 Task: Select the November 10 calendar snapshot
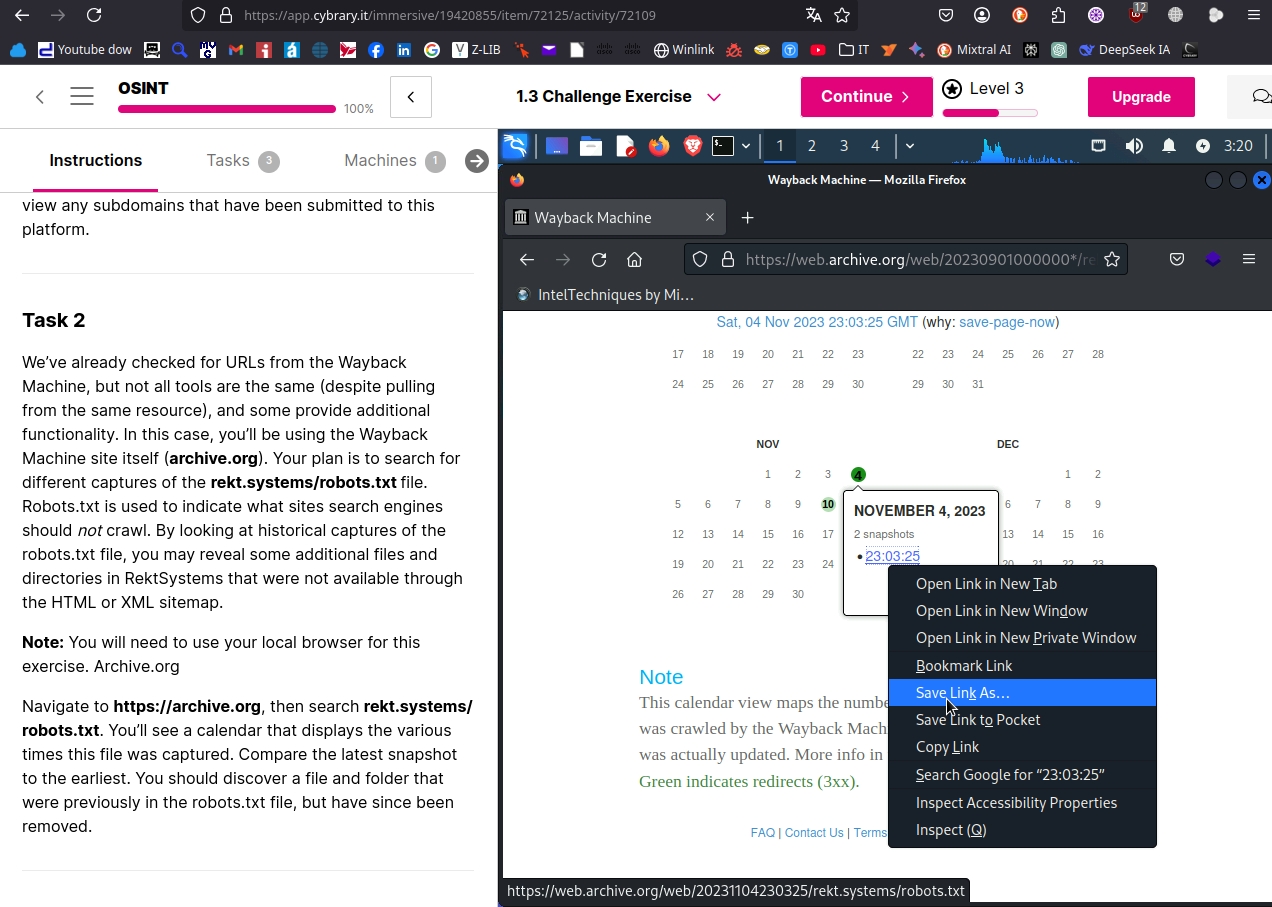tap(828, 504)
